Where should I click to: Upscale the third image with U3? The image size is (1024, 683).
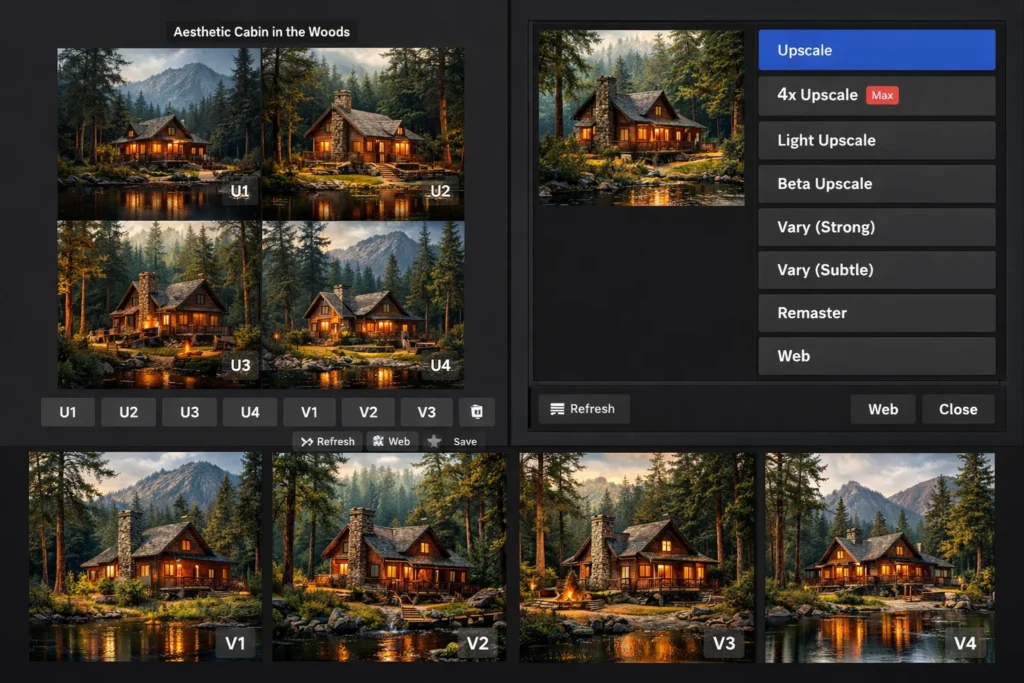(188, 411)
